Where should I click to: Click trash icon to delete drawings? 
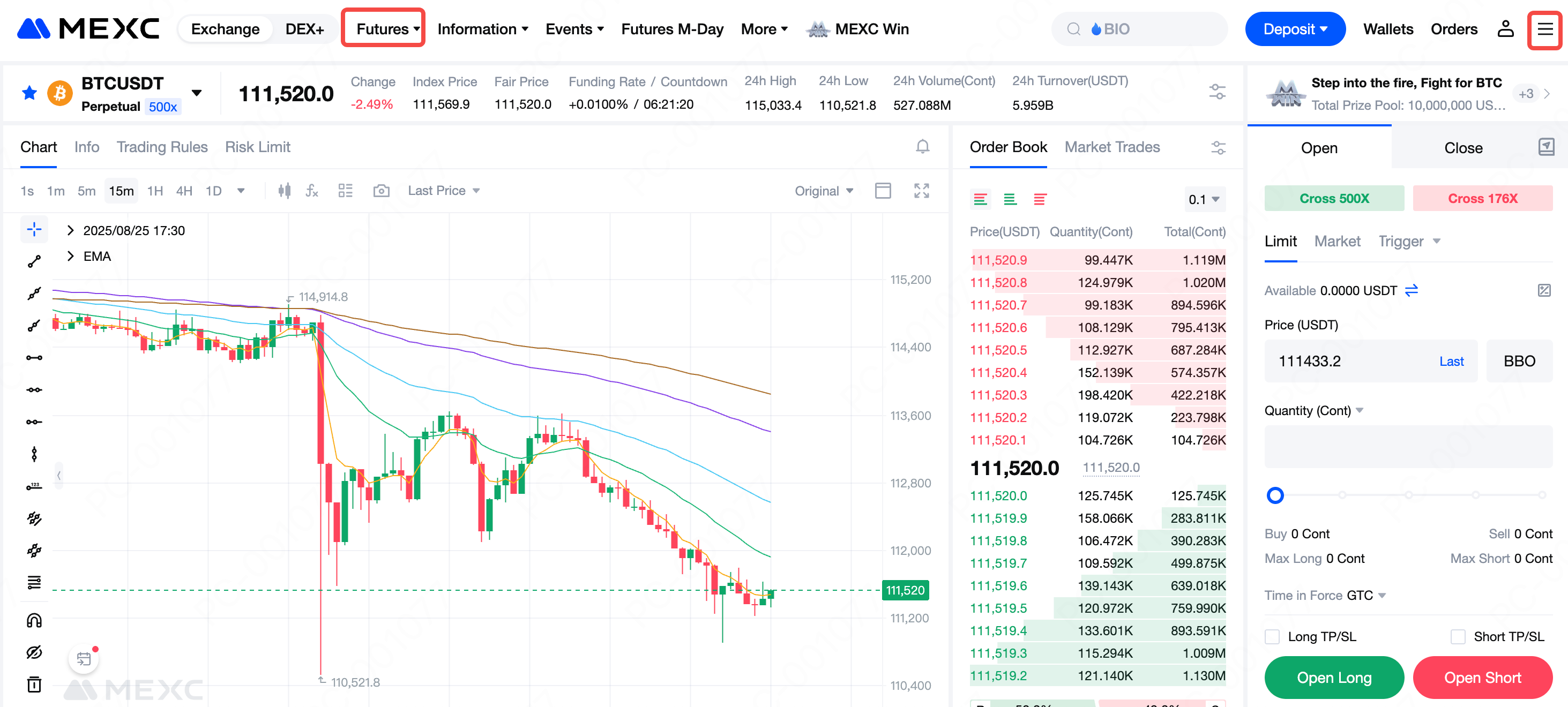tap(34, 685)
